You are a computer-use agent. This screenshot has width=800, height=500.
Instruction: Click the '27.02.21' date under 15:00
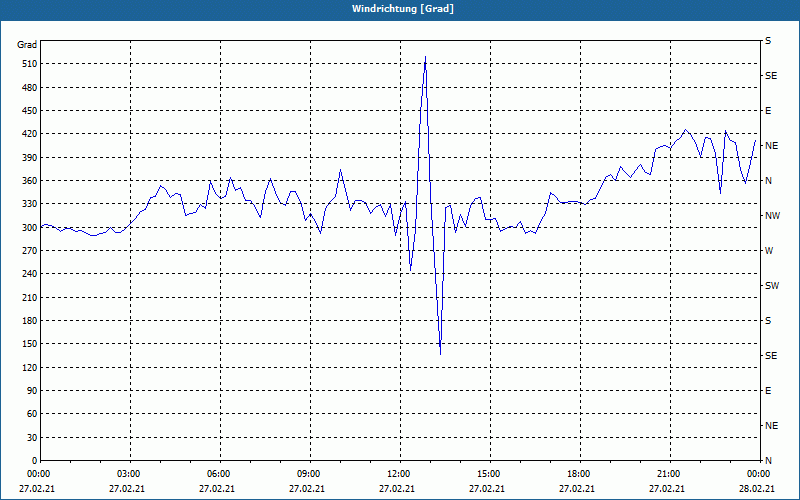pyautogui.click(x=487, y=489)
